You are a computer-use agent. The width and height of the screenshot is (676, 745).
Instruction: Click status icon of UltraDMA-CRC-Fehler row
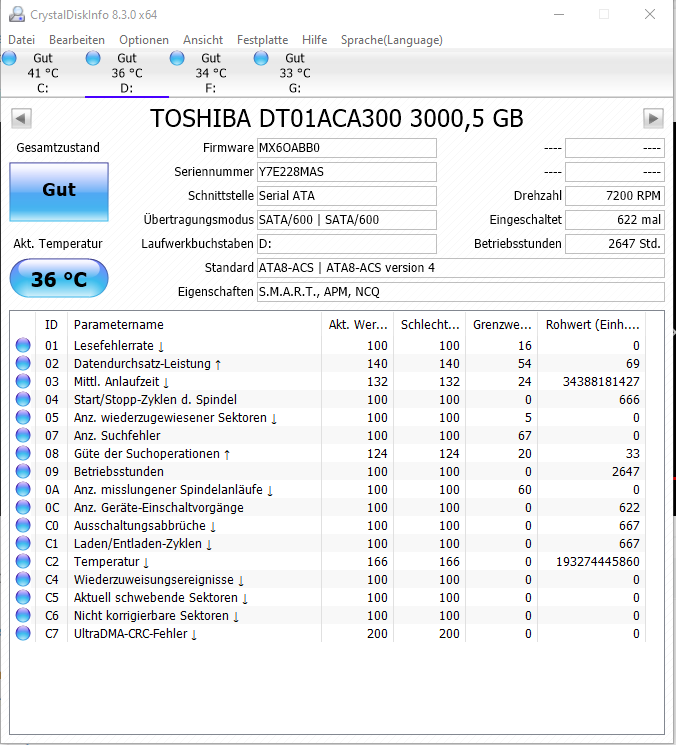23,633
